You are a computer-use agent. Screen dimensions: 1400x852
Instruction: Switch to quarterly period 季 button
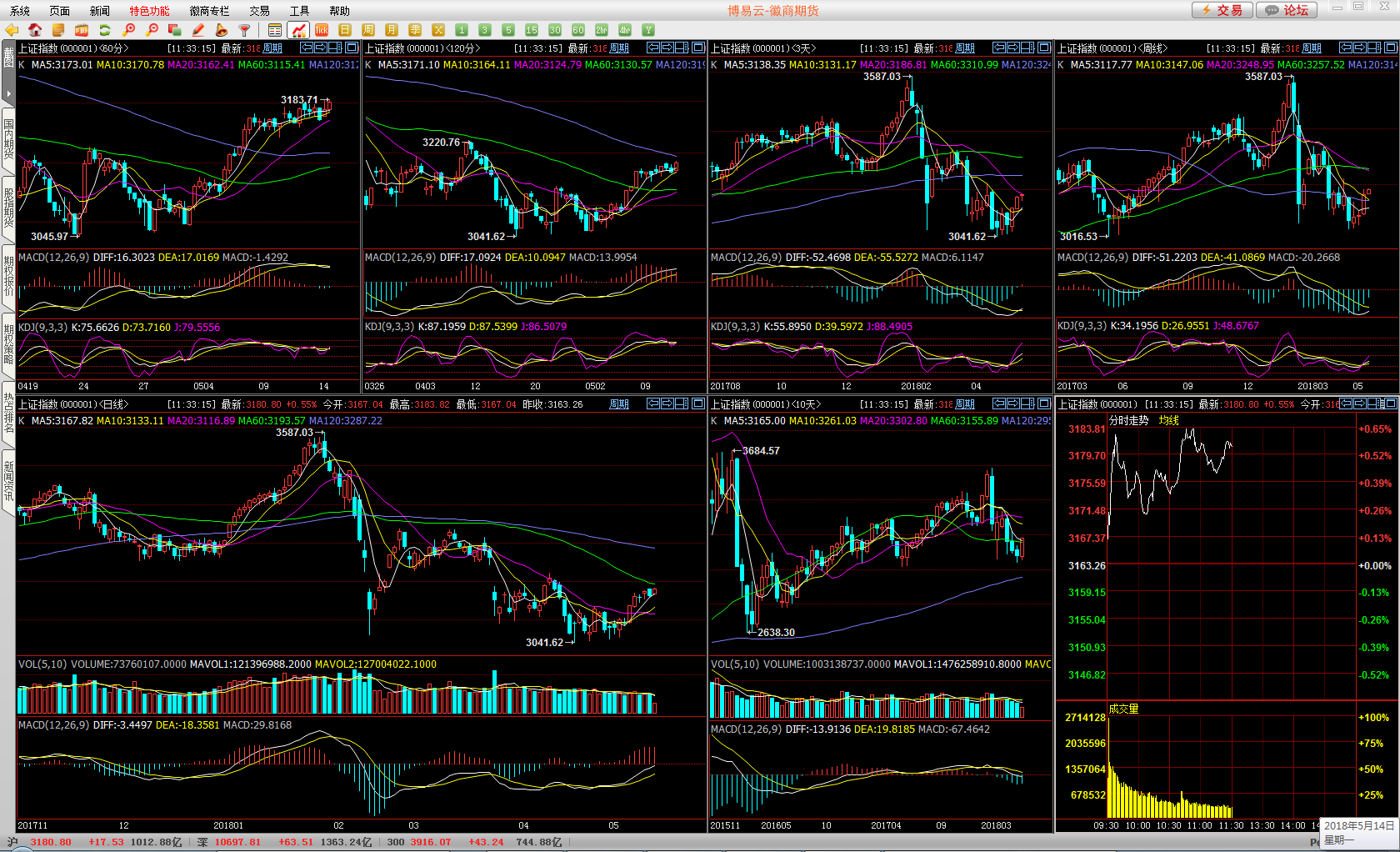point(415,30)
